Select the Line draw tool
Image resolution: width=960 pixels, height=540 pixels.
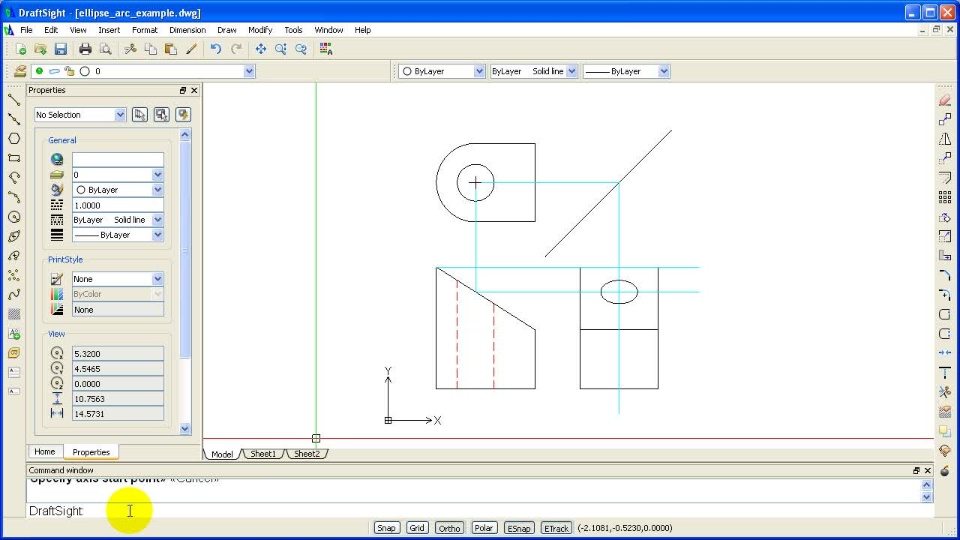(x=14, y=99)
